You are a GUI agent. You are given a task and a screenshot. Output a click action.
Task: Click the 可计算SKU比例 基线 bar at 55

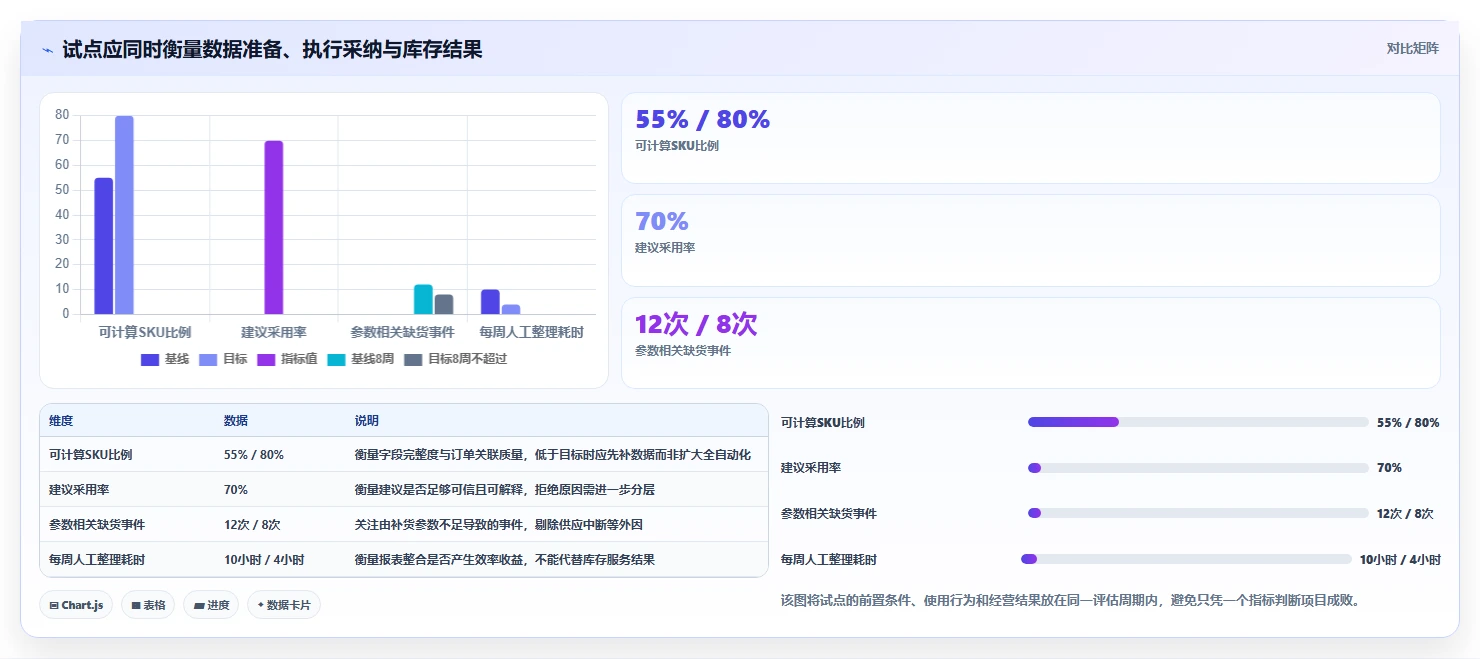[104, 246]
